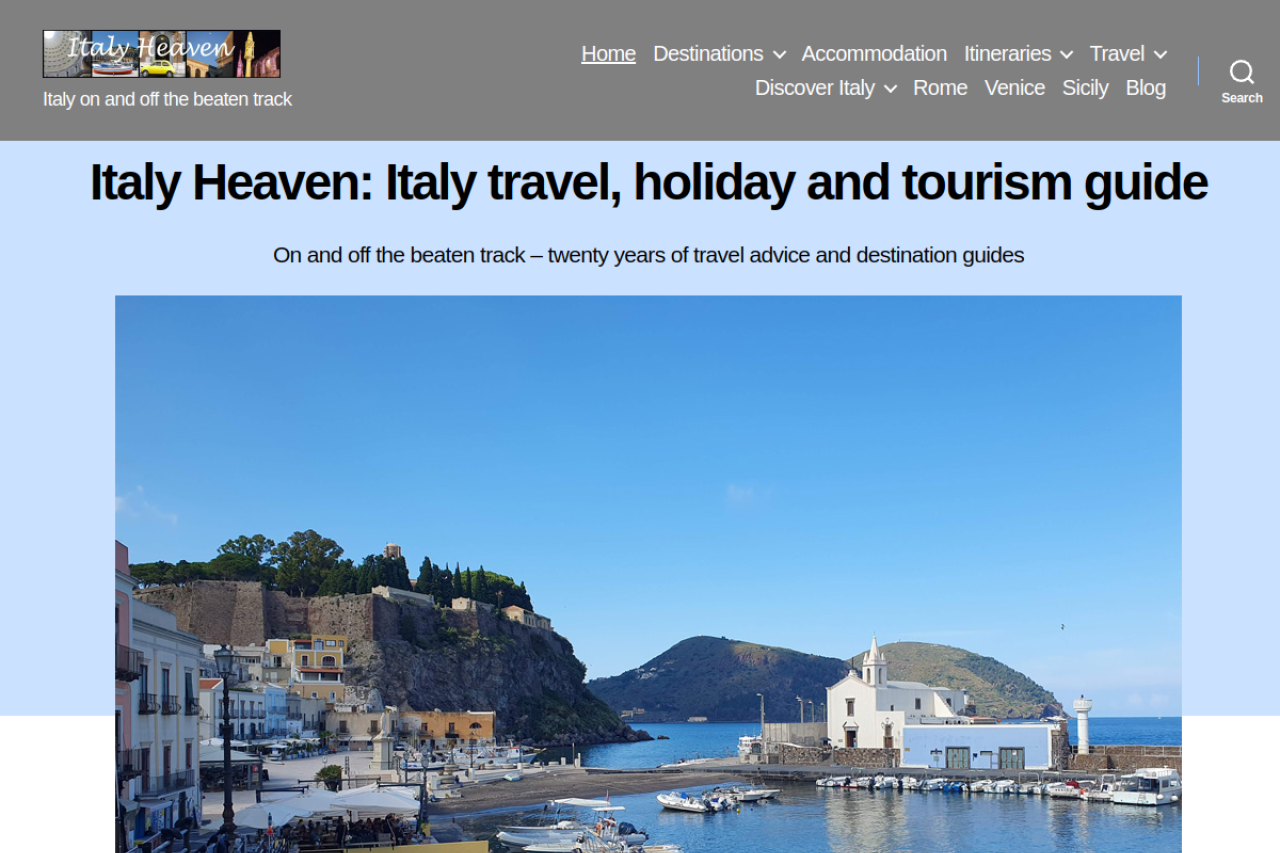Click the Search label under magnifier
Screen dimensions: 1280x853
1241,98
